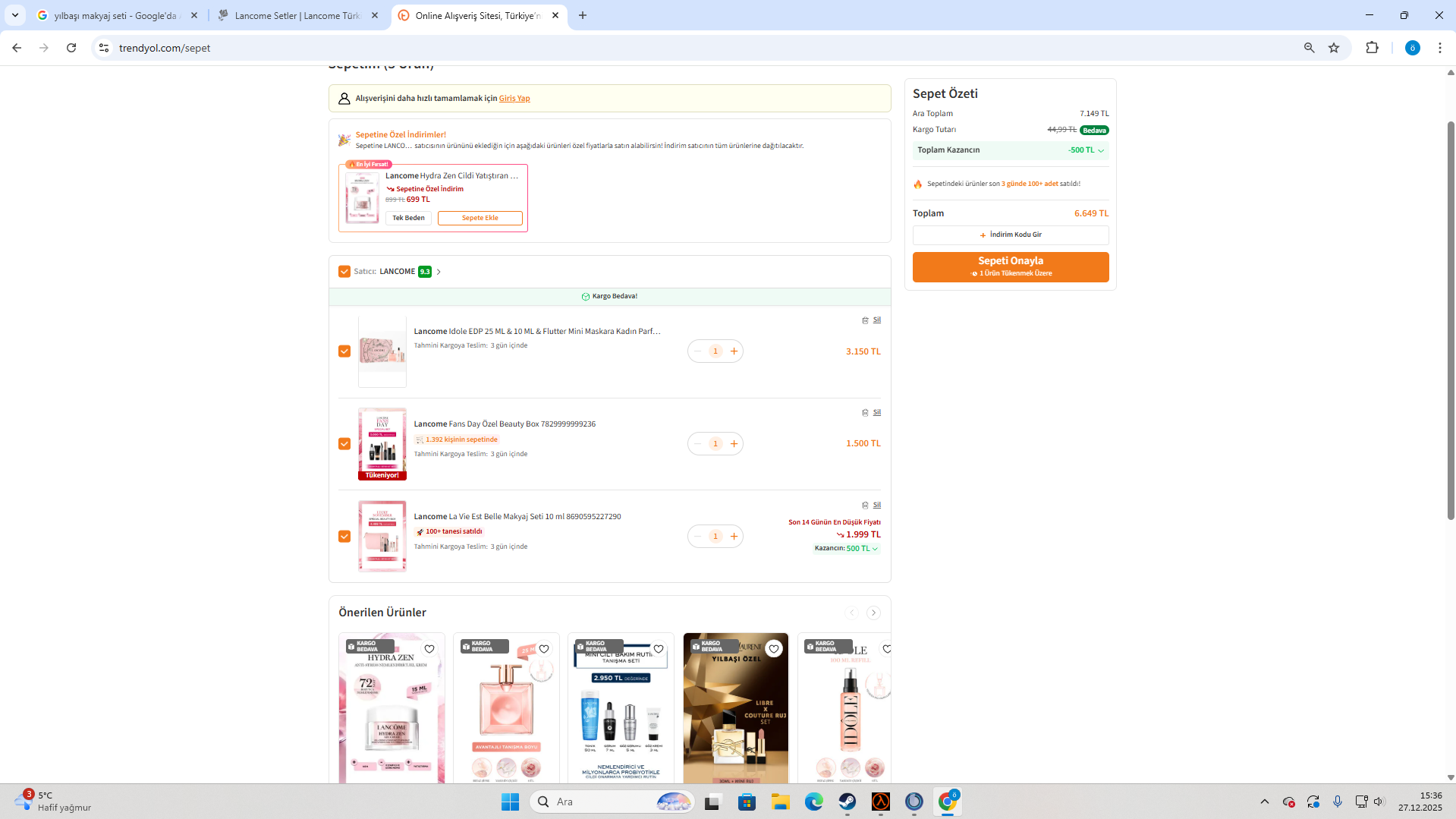Open Microsoft Store from the taskbar
The width and height of the screenshot is (1456, 819).
pos(747,802)
